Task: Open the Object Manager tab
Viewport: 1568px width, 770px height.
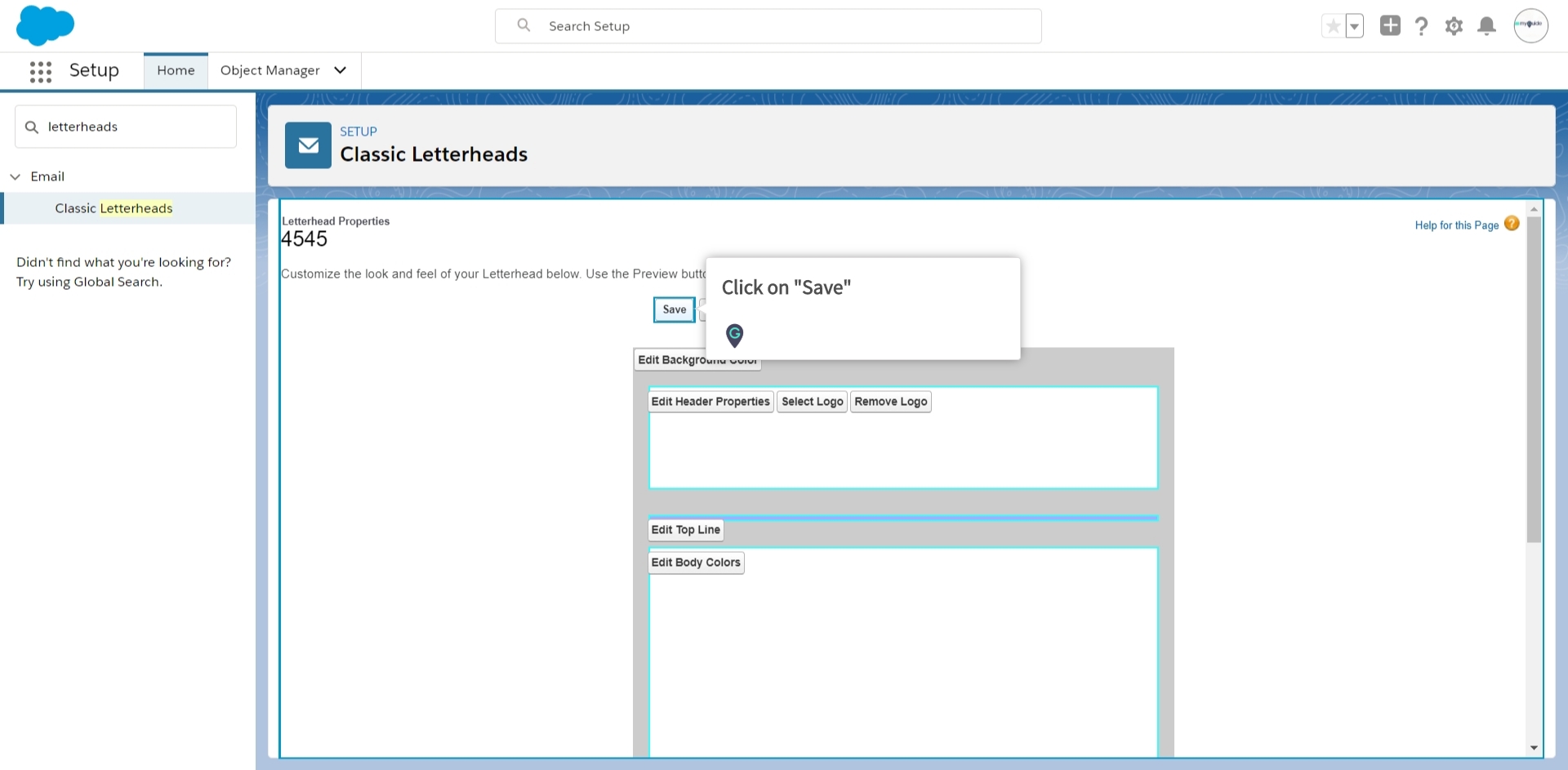Action: coord(269,70)
